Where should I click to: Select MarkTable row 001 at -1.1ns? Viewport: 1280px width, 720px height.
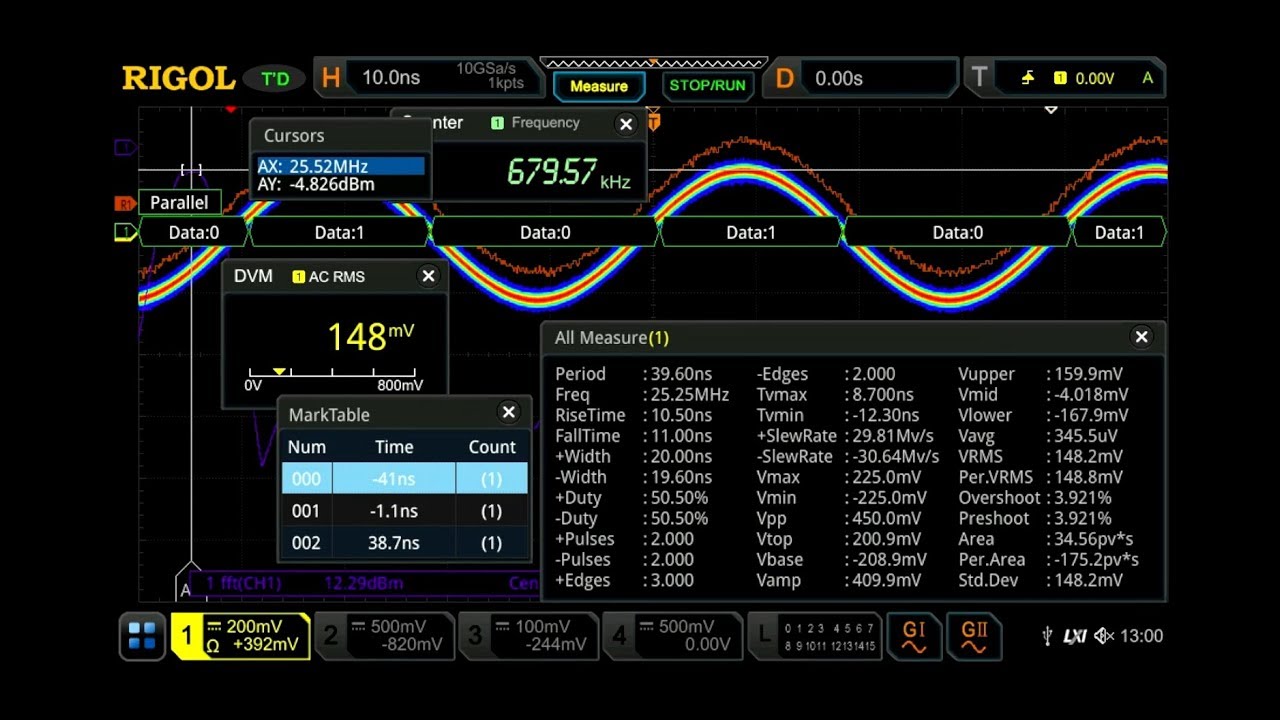405,511
